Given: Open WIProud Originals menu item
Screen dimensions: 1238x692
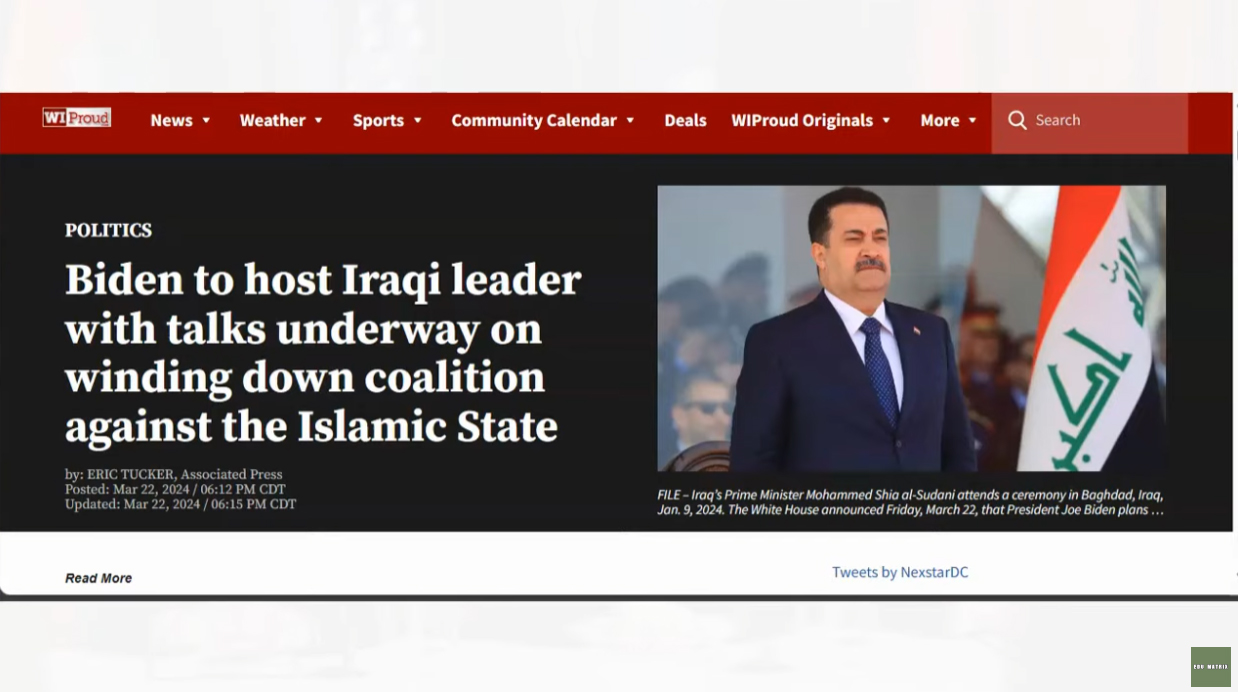Looking at the screenshot, I should tap(802, 120).
